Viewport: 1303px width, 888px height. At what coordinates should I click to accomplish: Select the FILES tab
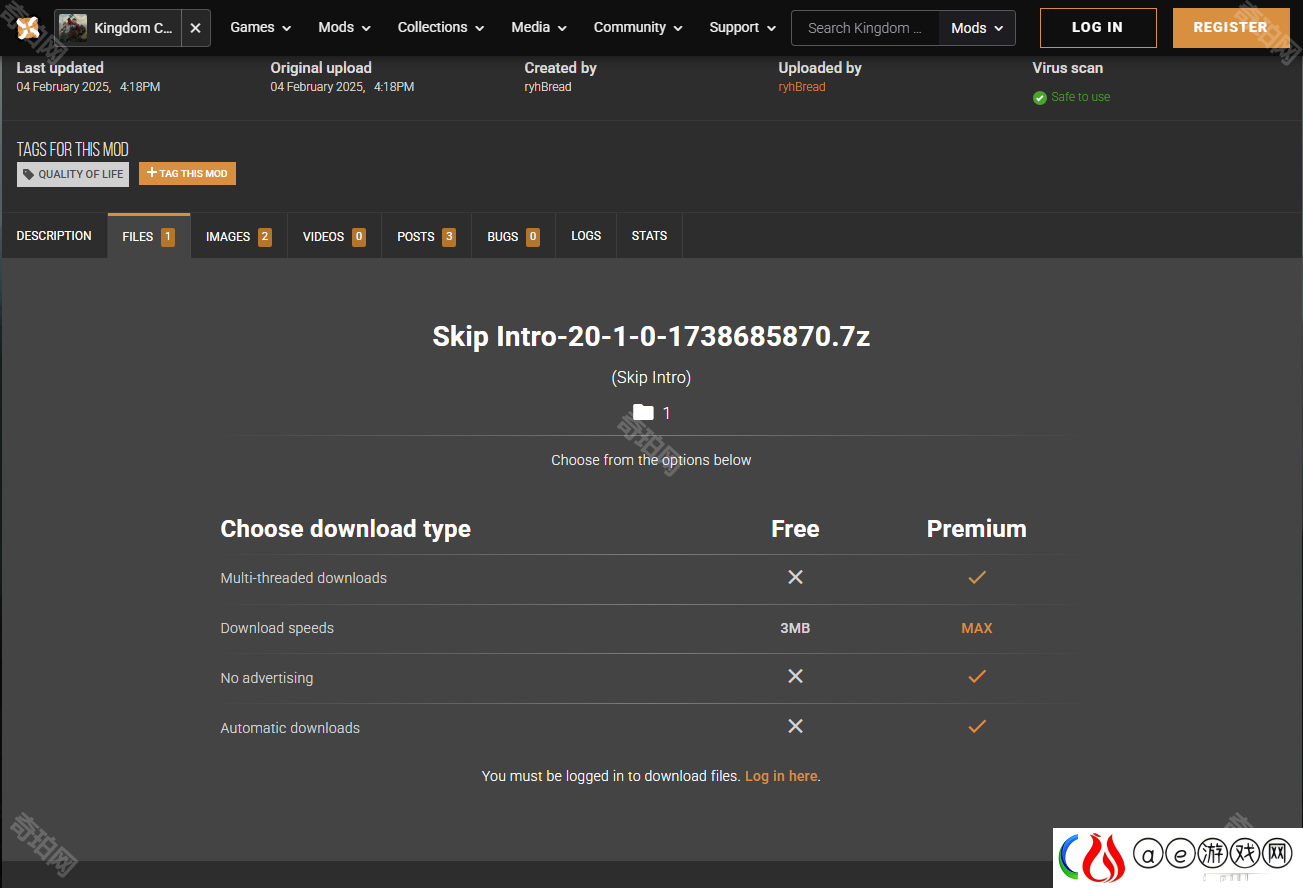pyautogui.click(x=149, y=236)
